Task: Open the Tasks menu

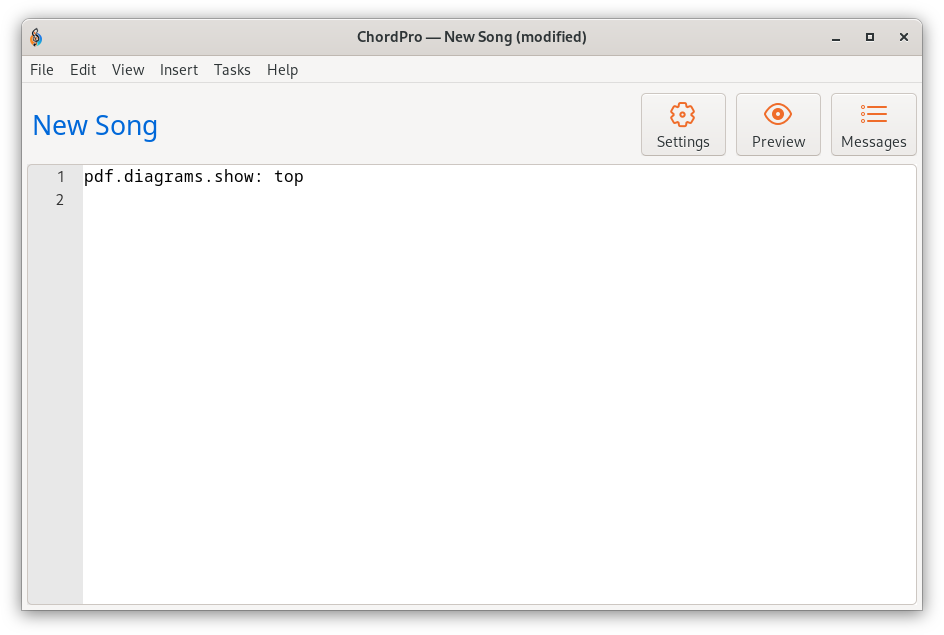Action: pyautogui.click(x=232, y=70)
